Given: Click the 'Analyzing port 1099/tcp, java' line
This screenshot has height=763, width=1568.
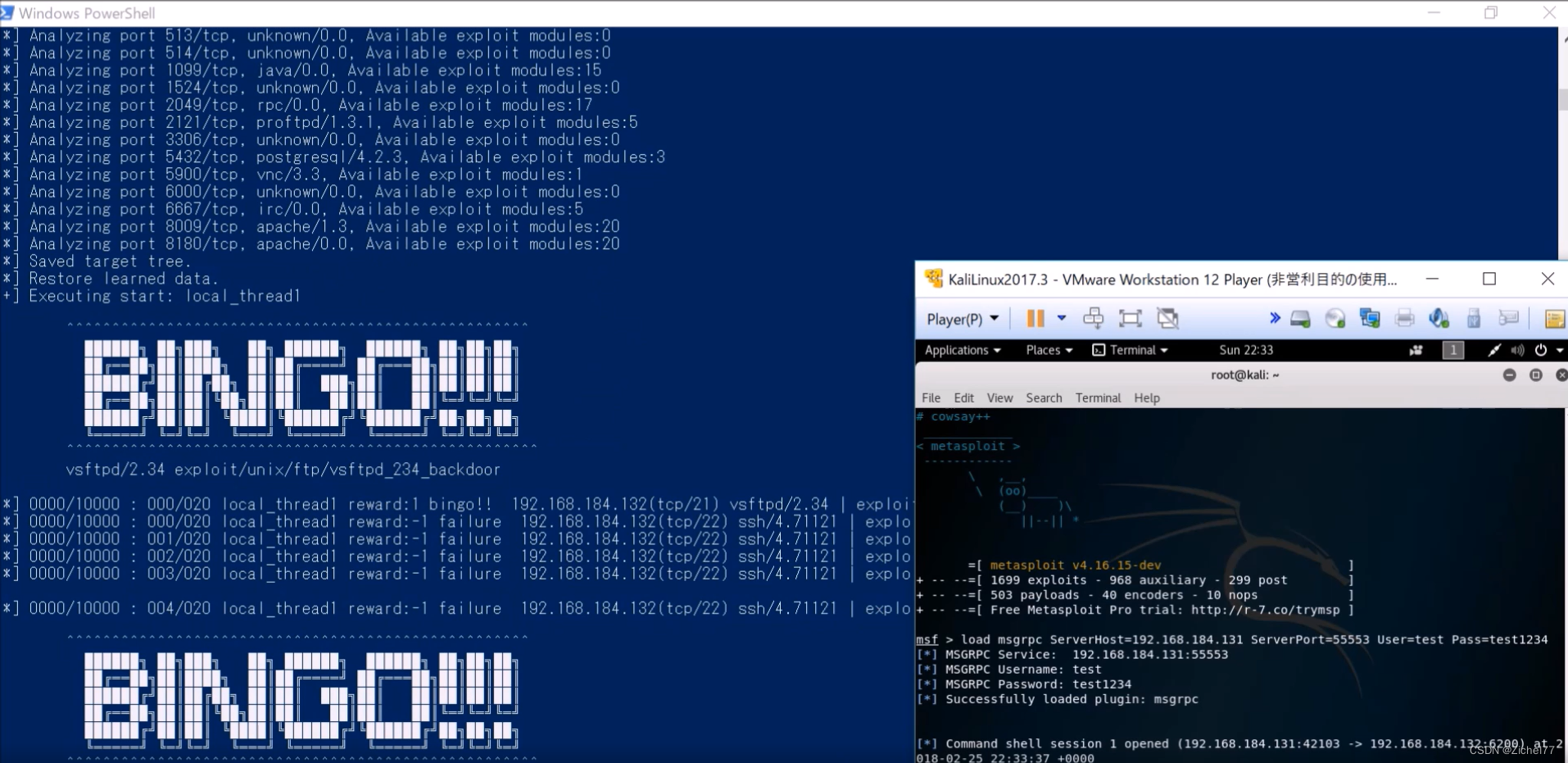Looking at the screenshot, I should click(301, 70).
